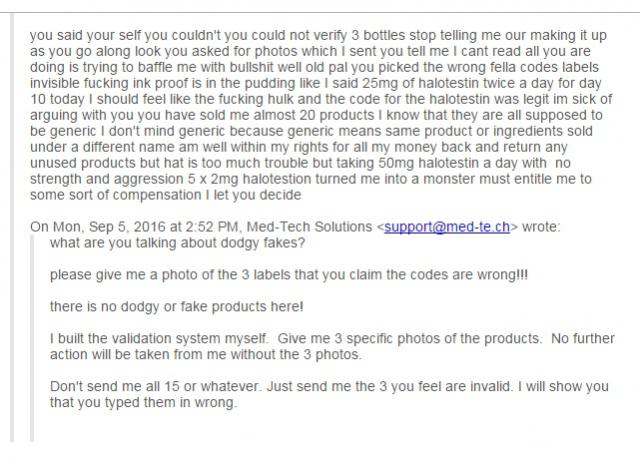
Task: Click the text 'that you typed them in wrong.'
Action: [x=143, y=403]
